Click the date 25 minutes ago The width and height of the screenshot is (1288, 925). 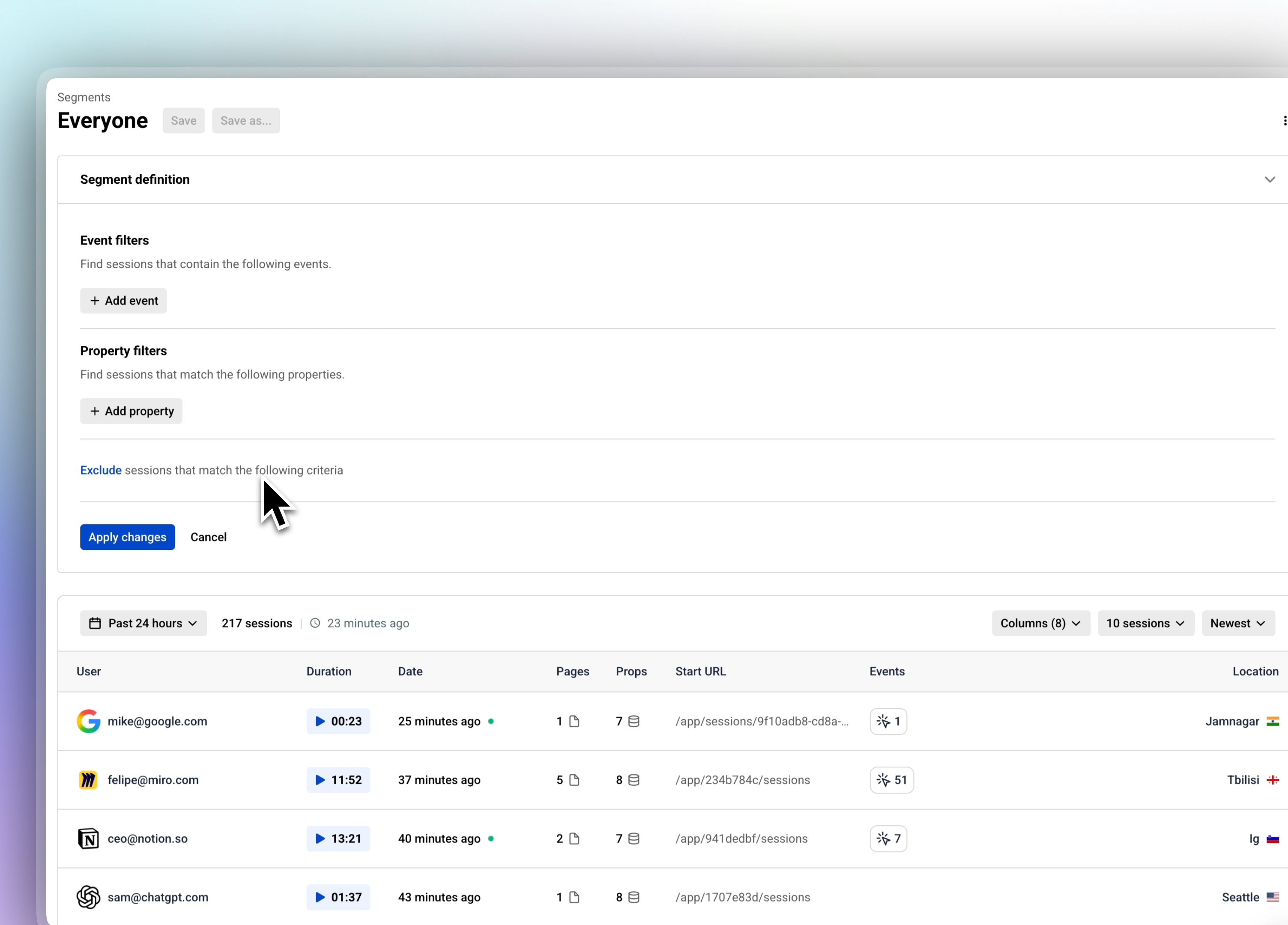[439, 721]
